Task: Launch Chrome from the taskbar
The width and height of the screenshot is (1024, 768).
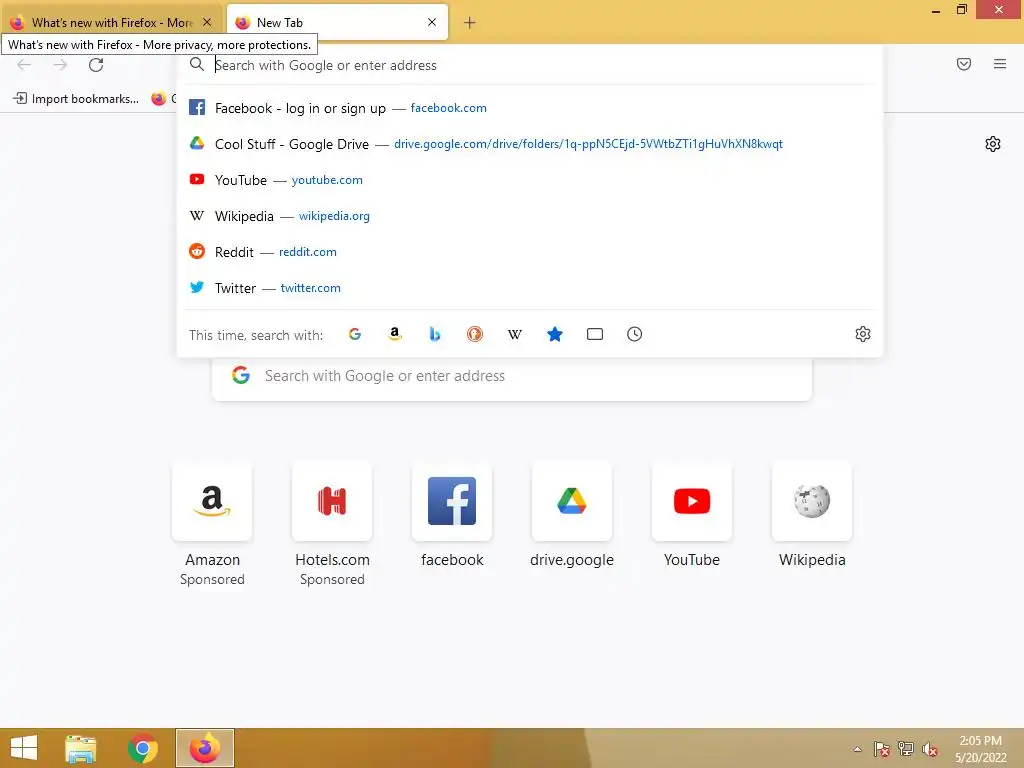Action: click(142, 748)
